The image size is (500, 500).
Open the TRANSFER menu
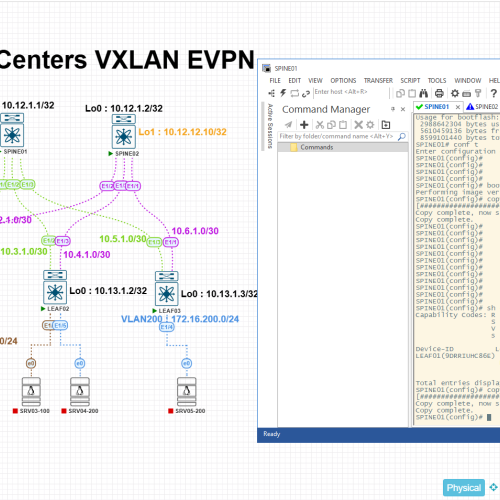[378, 81]
